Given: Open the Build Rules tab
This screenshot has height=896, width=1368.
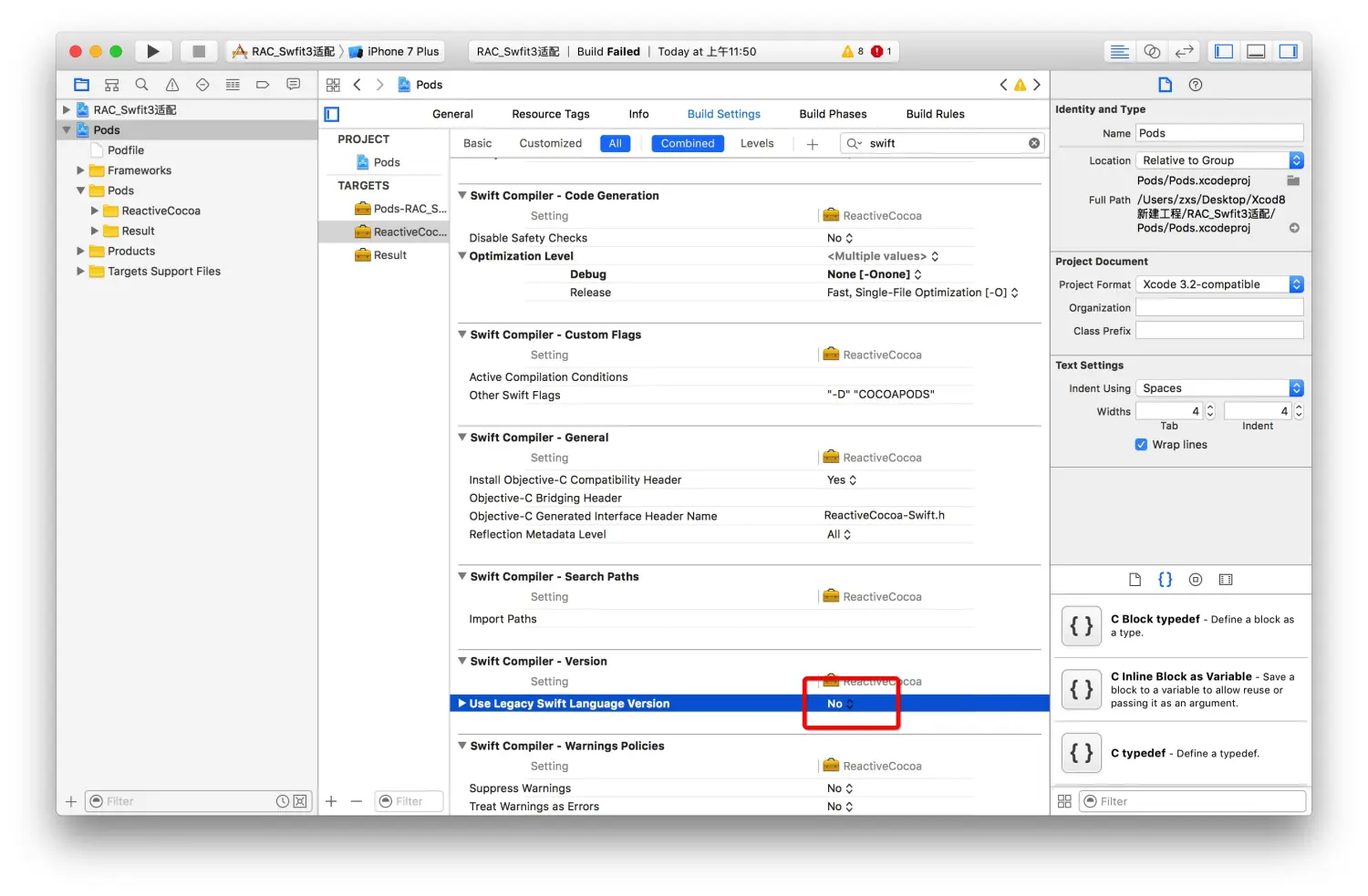Looking at the screenshot, I should tap(935, 114).
